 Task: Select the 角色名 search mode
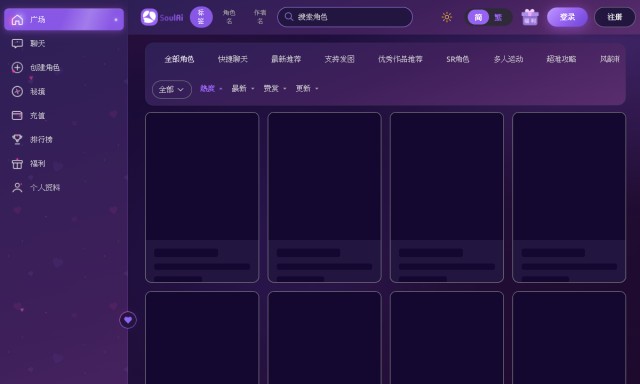[x=229, y=17]
